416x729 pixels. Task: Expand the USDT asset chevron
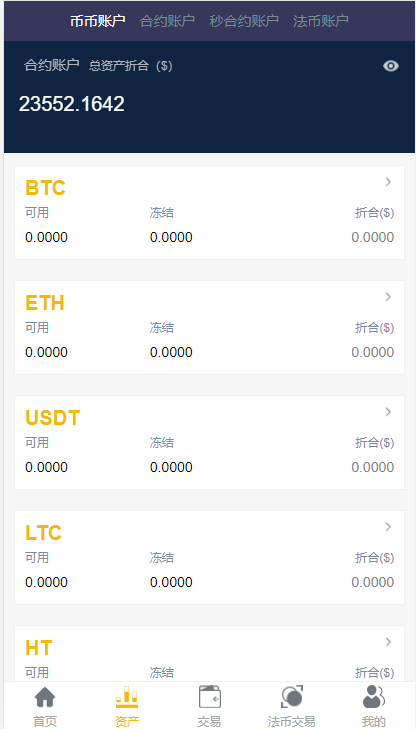click(x=388, y=412)
